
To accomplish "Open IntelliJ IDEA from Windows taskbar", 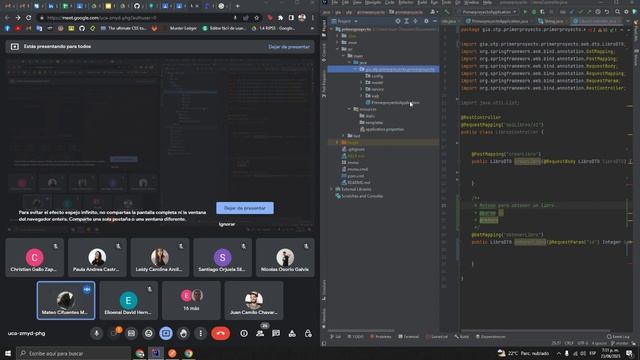I will [x=156, y=353].
